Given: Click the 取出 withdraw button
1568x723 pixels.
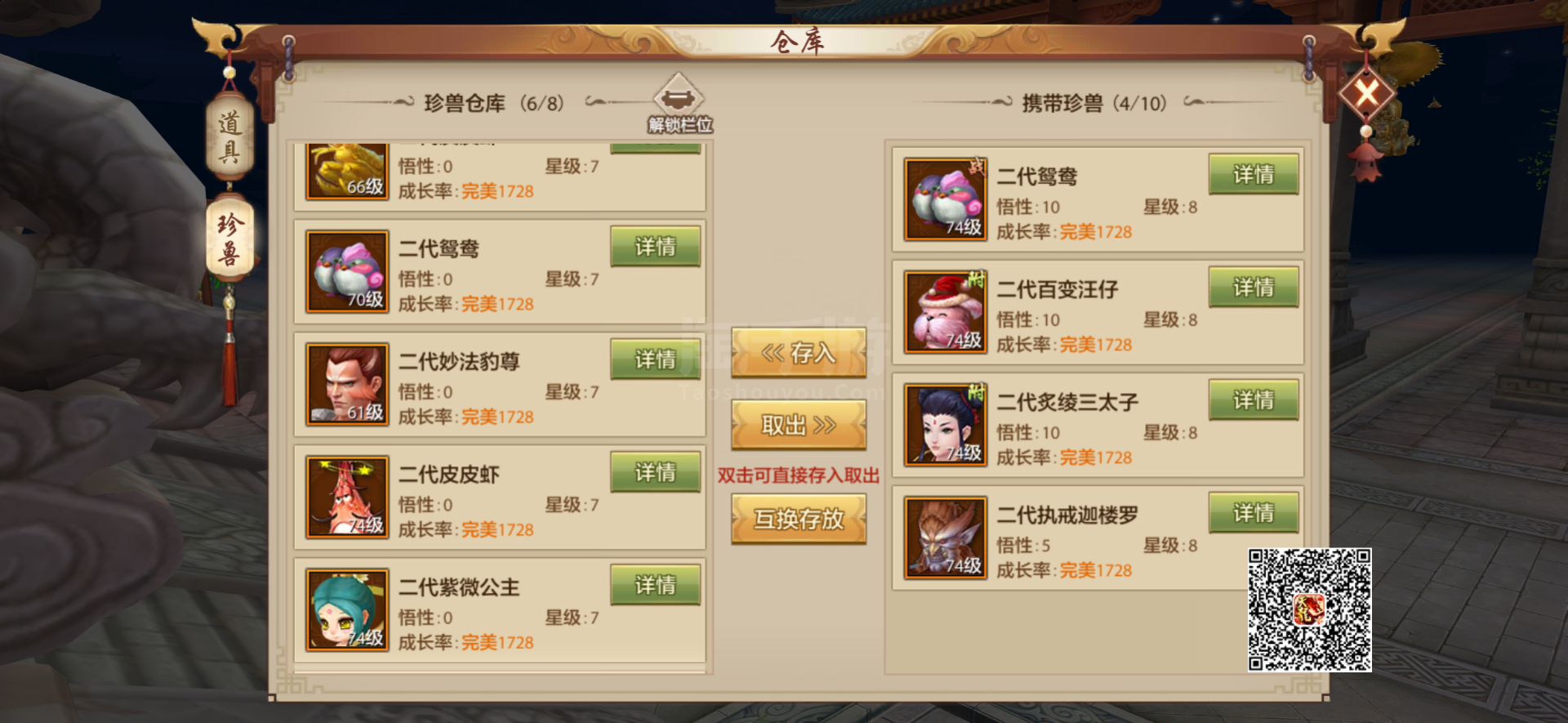Looking at the screenshot, I should pyautogui.click(x=799, y=425).
